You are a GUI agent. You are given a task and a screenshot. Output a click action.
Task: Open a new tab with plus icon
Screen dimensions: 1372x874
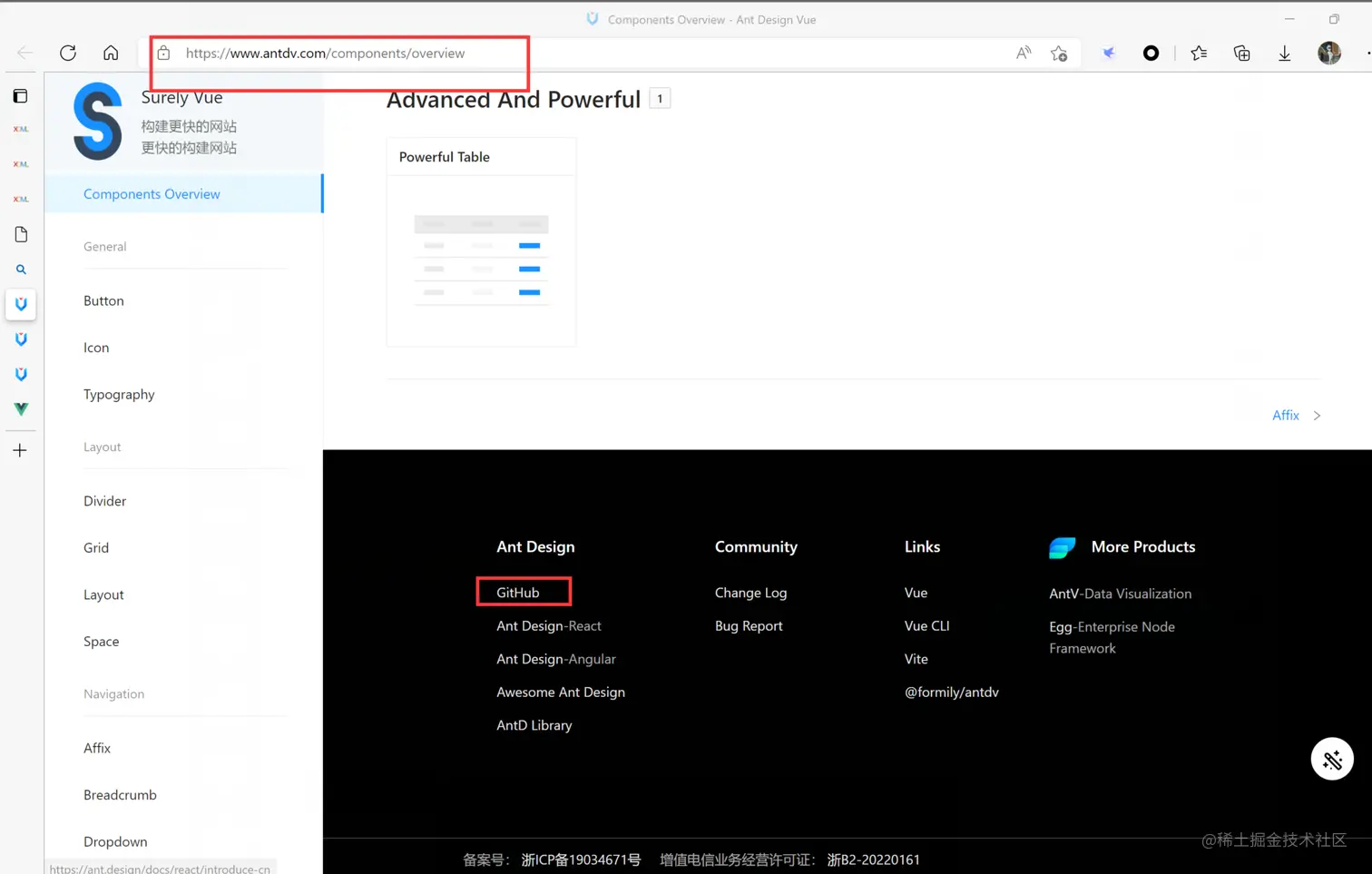[20, 450]
